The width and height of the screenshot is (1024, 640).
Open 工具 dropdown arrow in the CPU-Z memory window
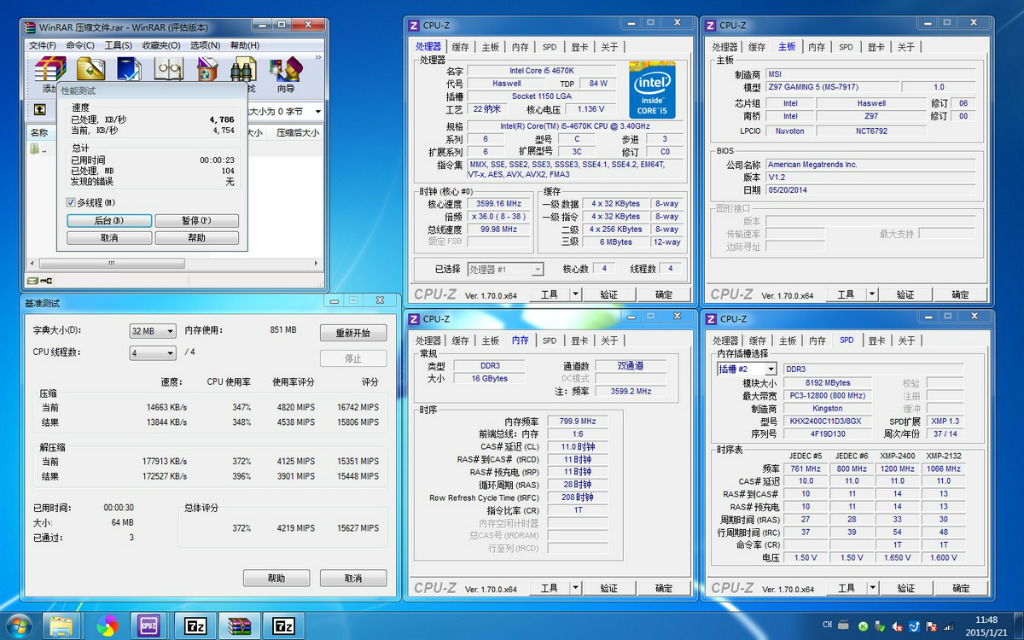point(575,588)
